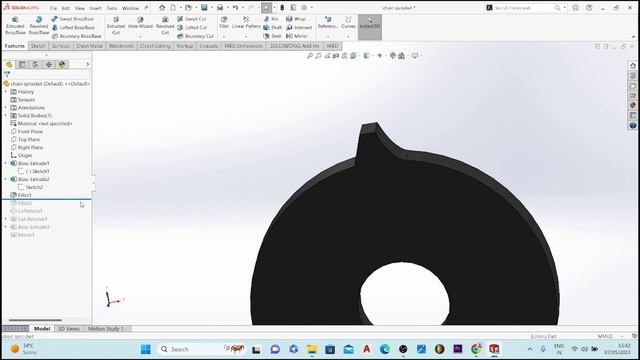Open the DimXpertManager tab

pos(49,64)
